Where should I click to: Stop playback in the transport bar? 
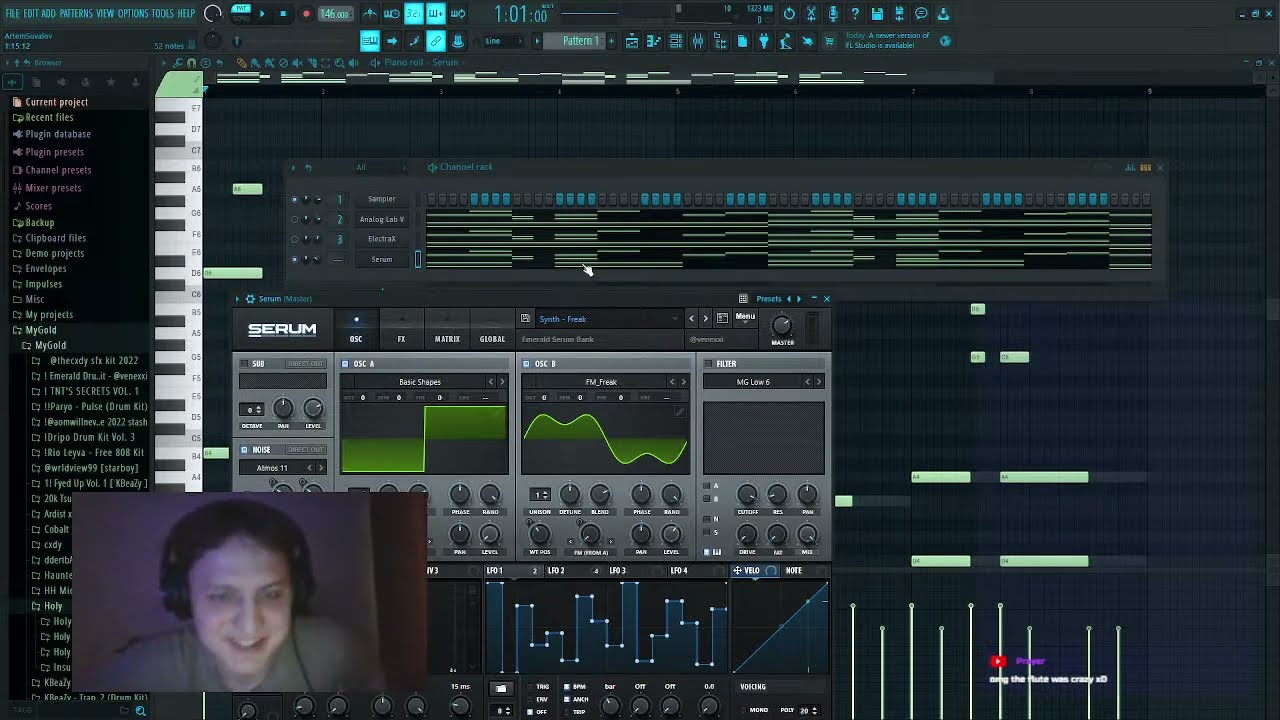[283, 14]
